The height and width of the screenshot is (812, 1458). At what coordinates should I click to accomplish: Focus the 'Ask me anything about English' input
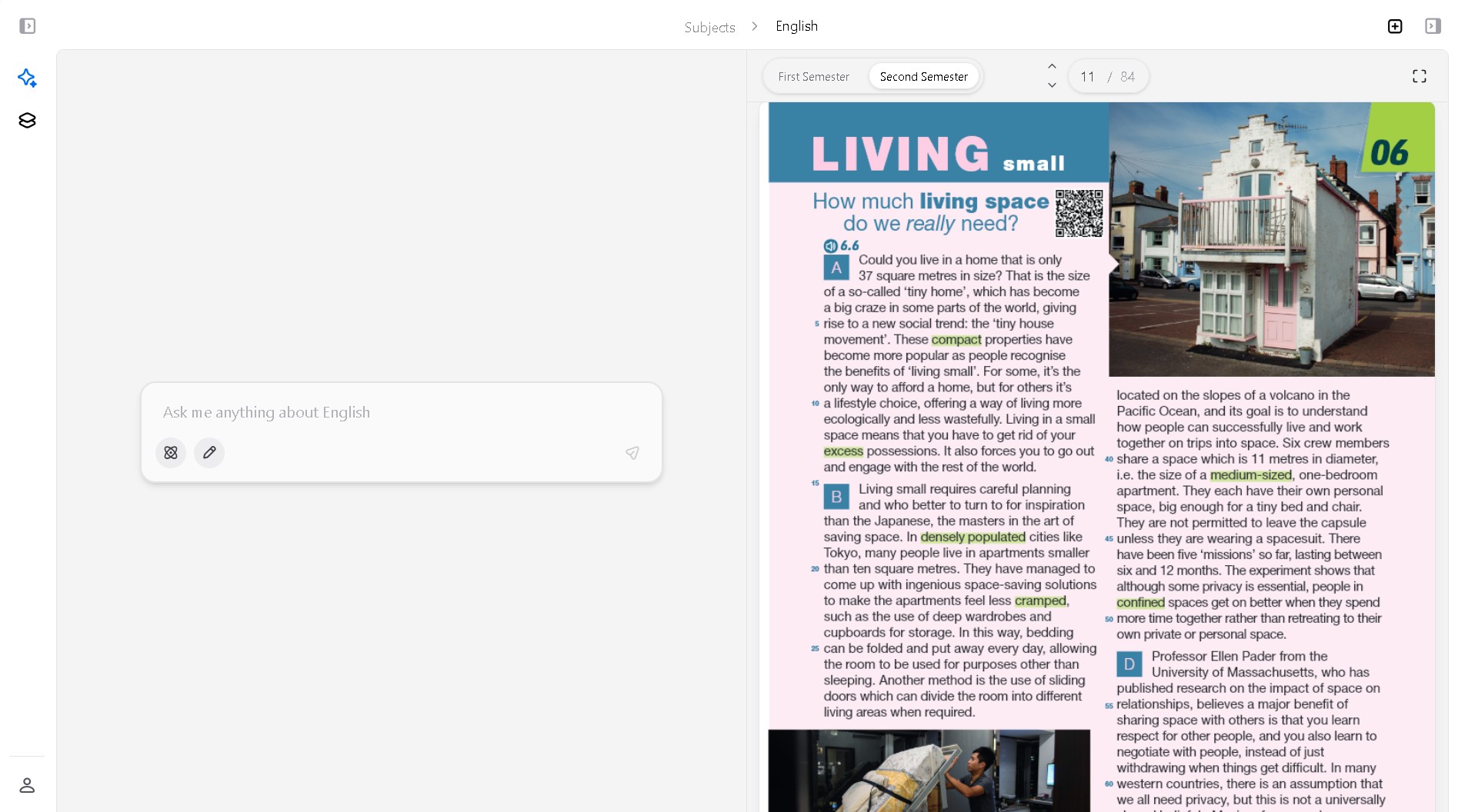pyautogui.click(x=400, y=413)
